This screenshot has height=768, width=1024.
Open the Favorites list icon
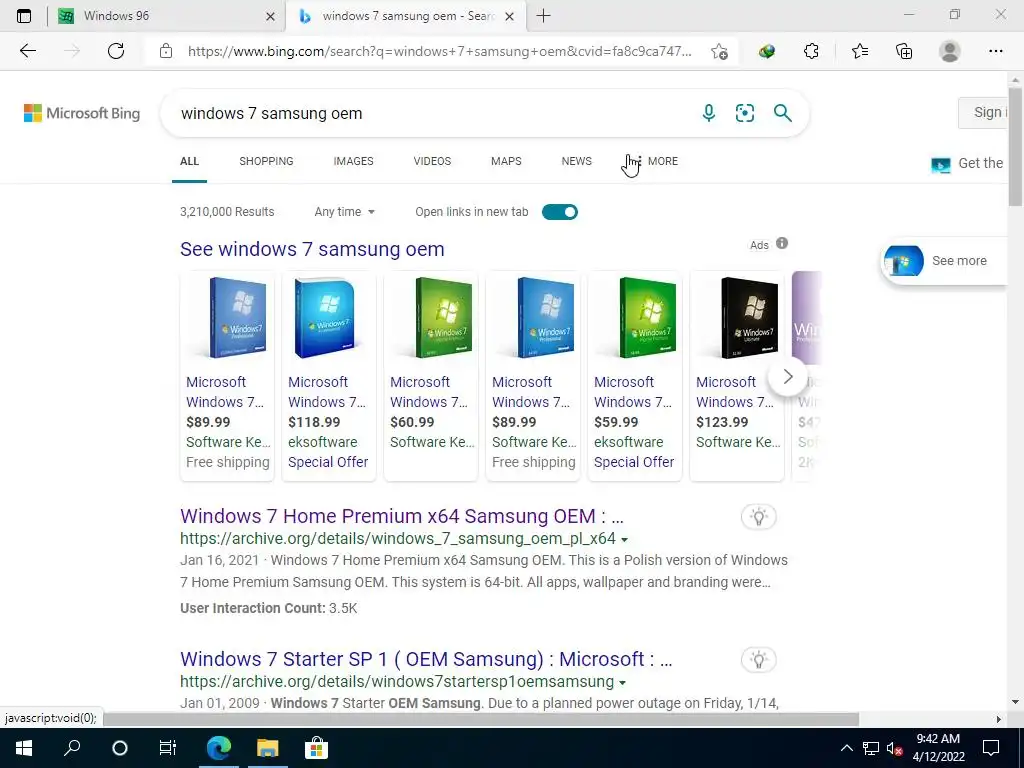(x=860, y=51)
